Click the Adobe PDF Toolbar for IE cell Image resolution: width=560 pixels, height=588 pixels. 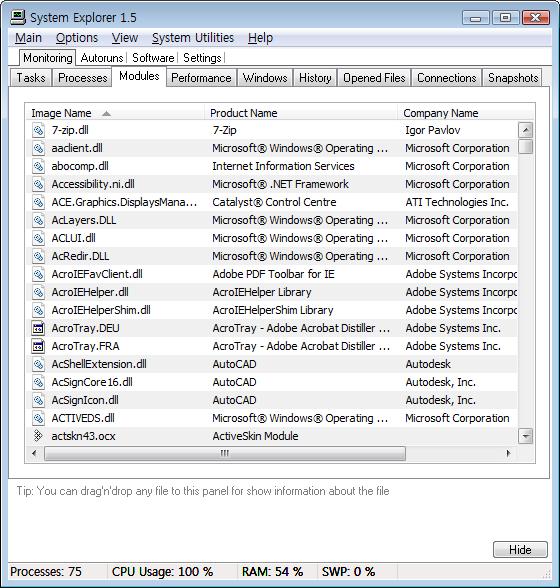point(273,274)
